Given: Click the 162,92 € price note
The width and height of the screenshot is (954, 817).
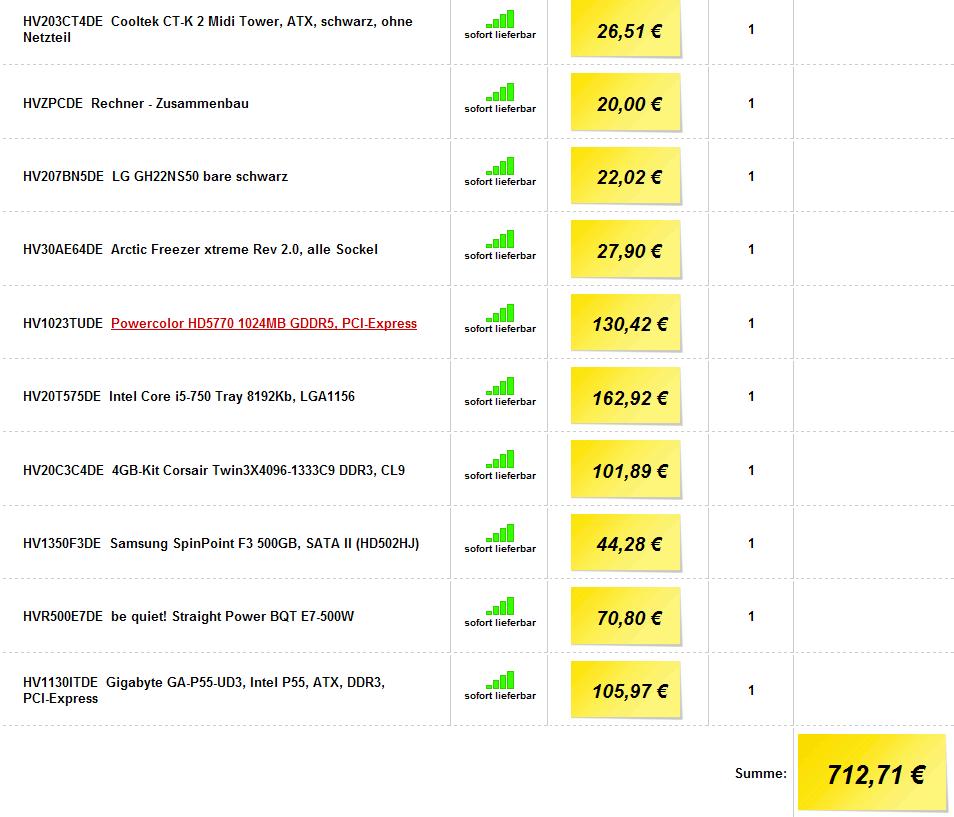Looking at the screenshot, I should point(626,396).
